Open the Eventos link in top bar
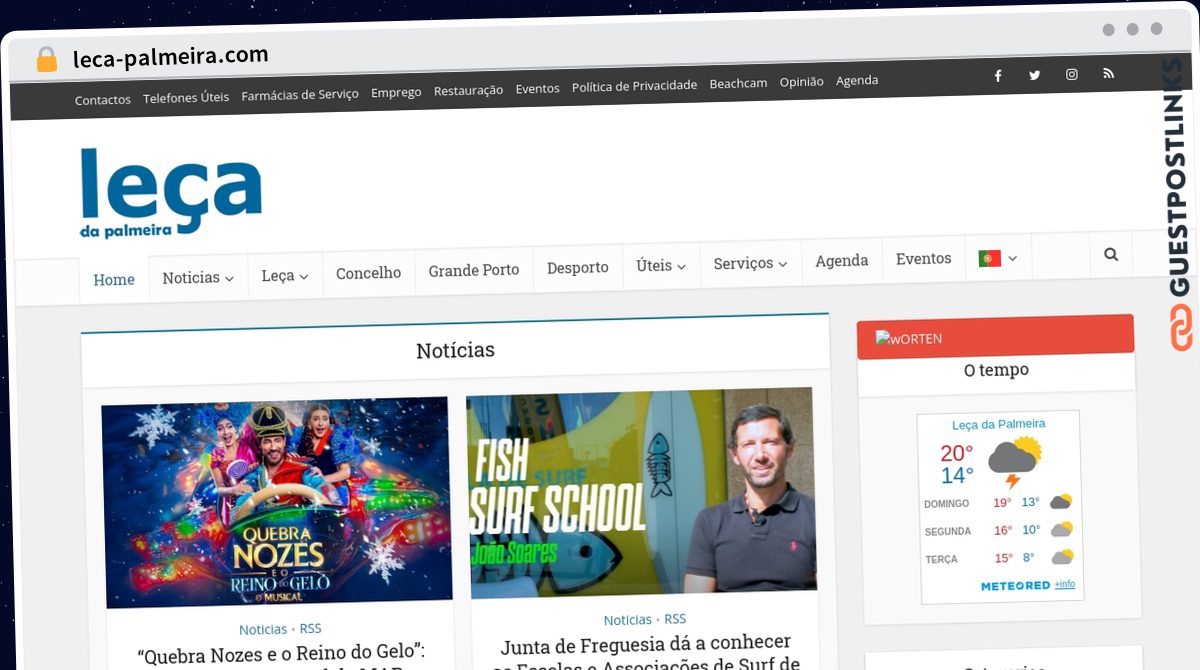This screenshot has height=670, width=1200. [x=538, y=89]
